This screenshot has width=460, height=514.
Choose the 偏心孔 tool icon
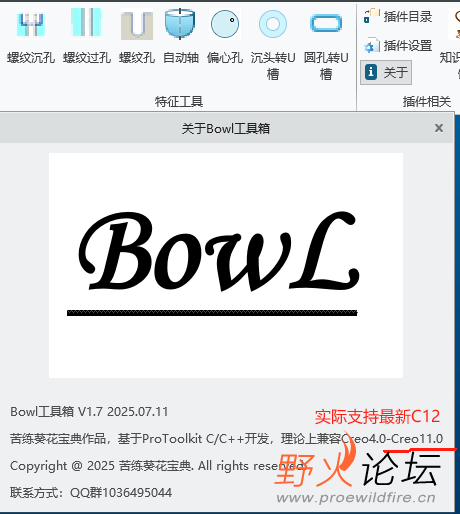click(225, 24)
